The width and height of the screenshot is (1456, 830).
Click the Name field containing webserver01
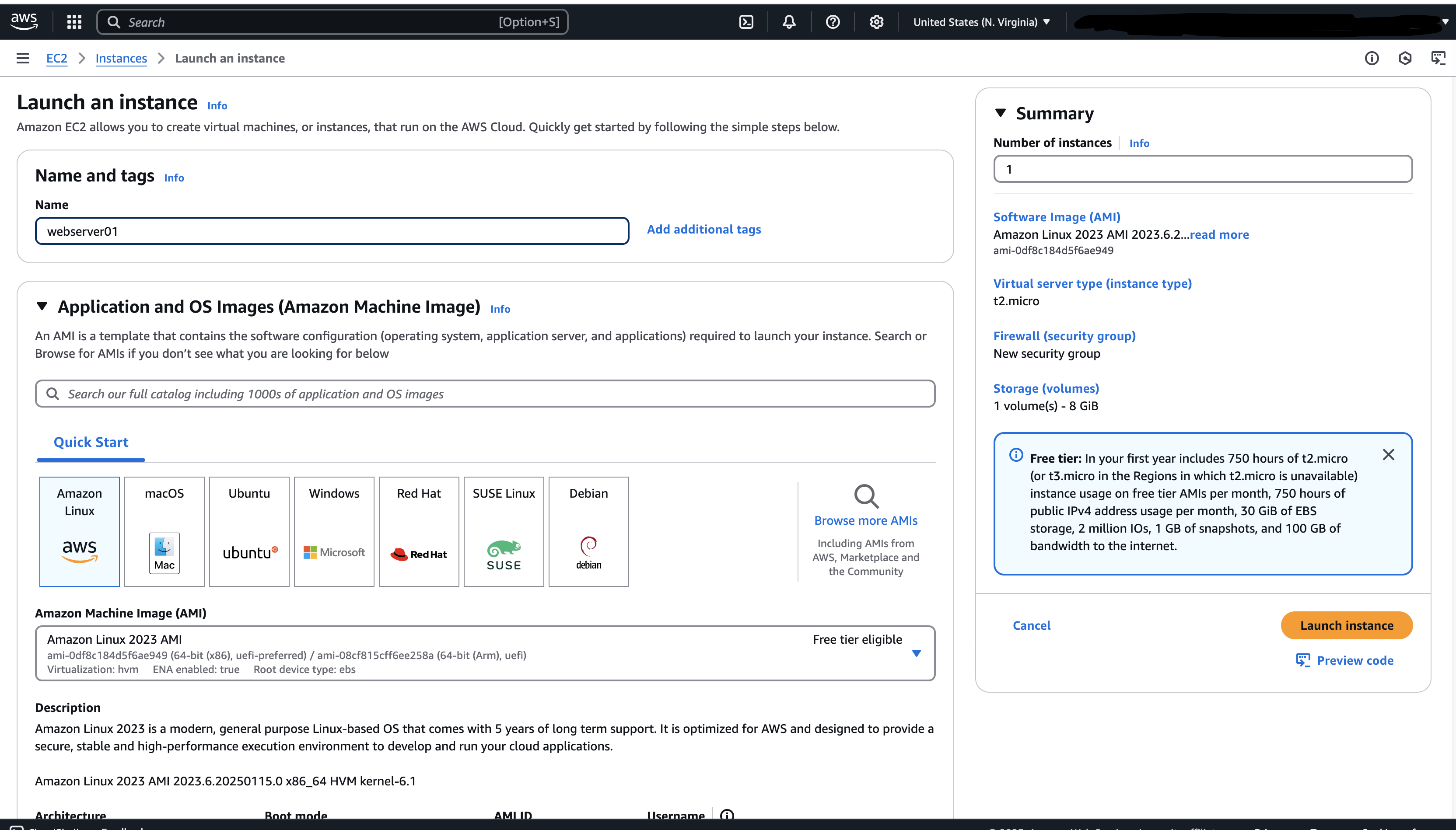[332, 231]
